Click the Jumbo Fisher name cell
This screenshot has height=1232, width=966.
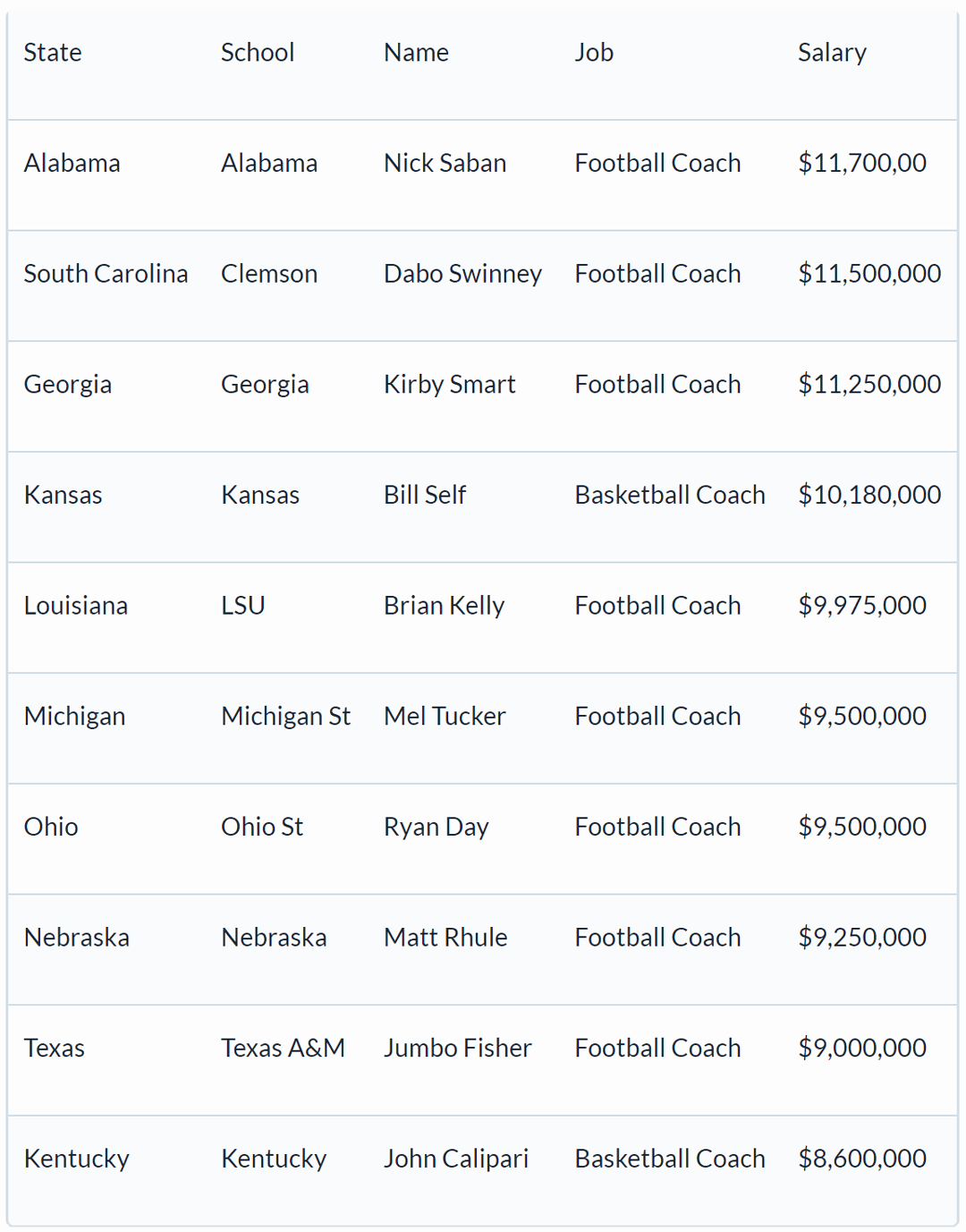tap(457, 1048)
